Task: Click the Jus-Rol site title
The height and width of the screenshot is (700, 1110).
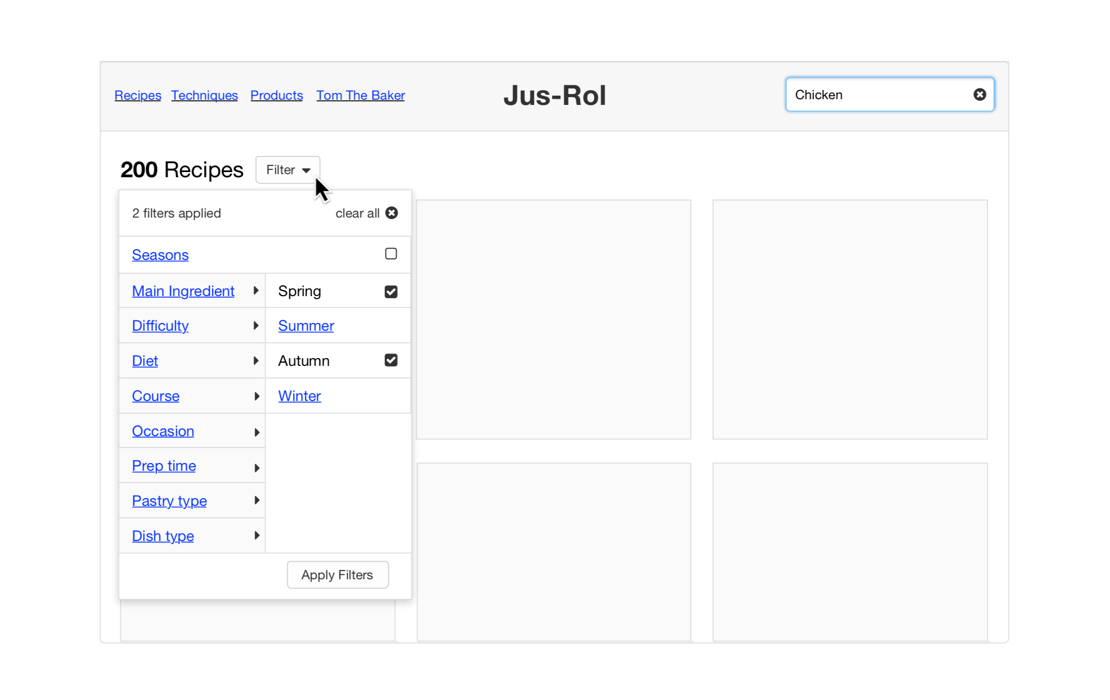Action: click(x=554, y=96)
